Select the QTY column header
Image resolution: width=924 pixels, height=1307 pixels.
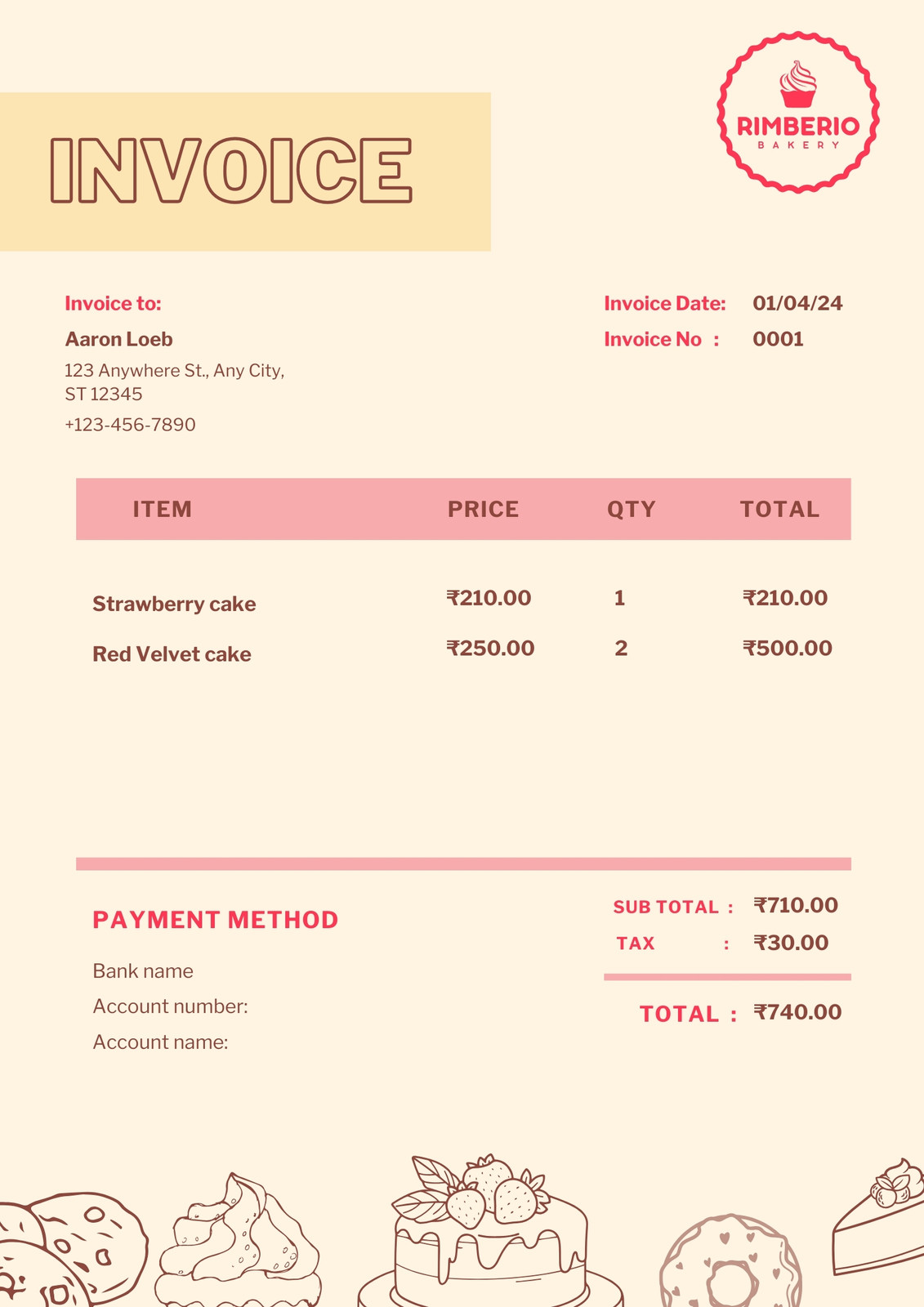pos(632,509)
